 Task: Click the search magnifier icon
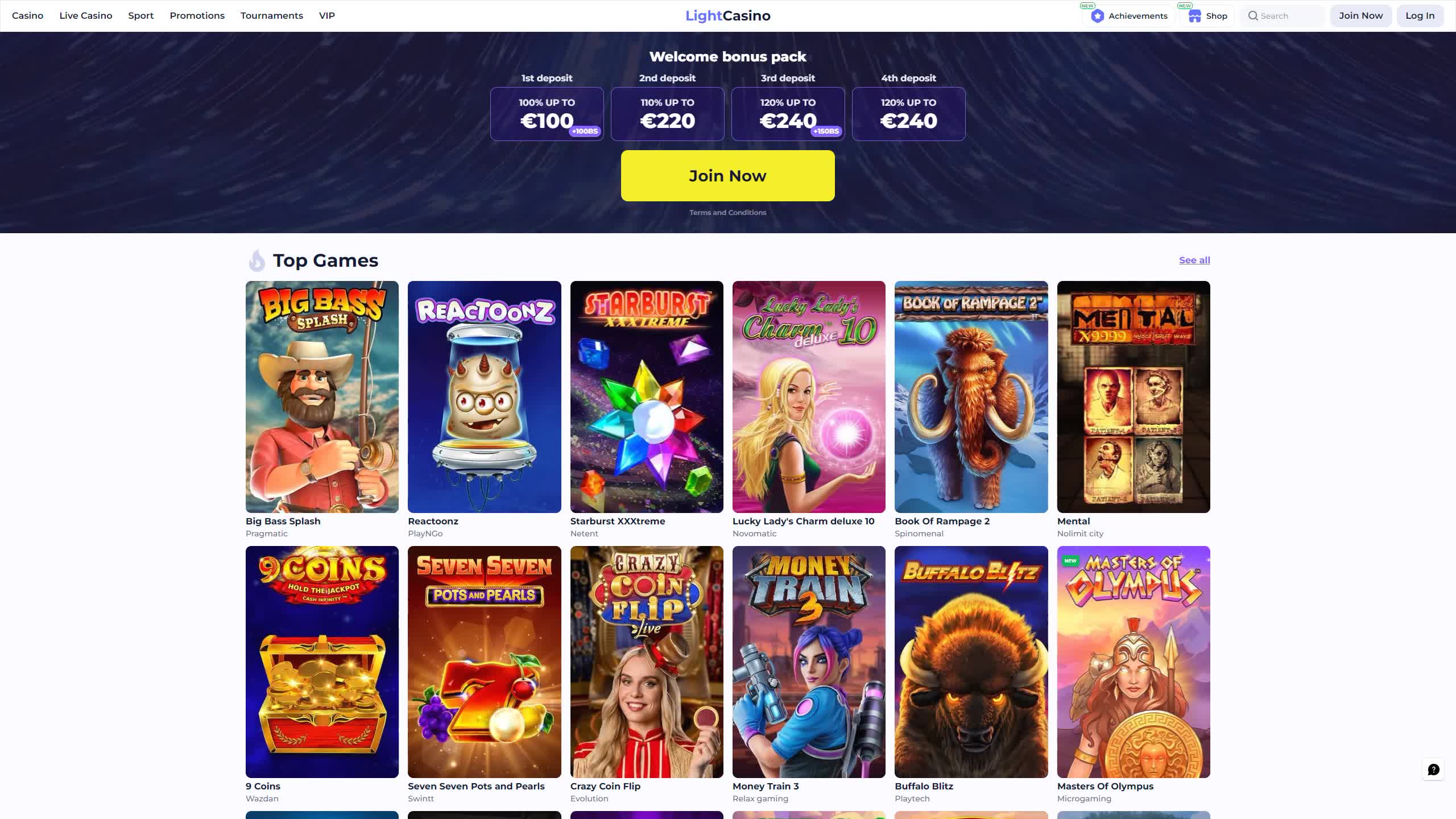pyautogui.click(x=1252, y=16)
